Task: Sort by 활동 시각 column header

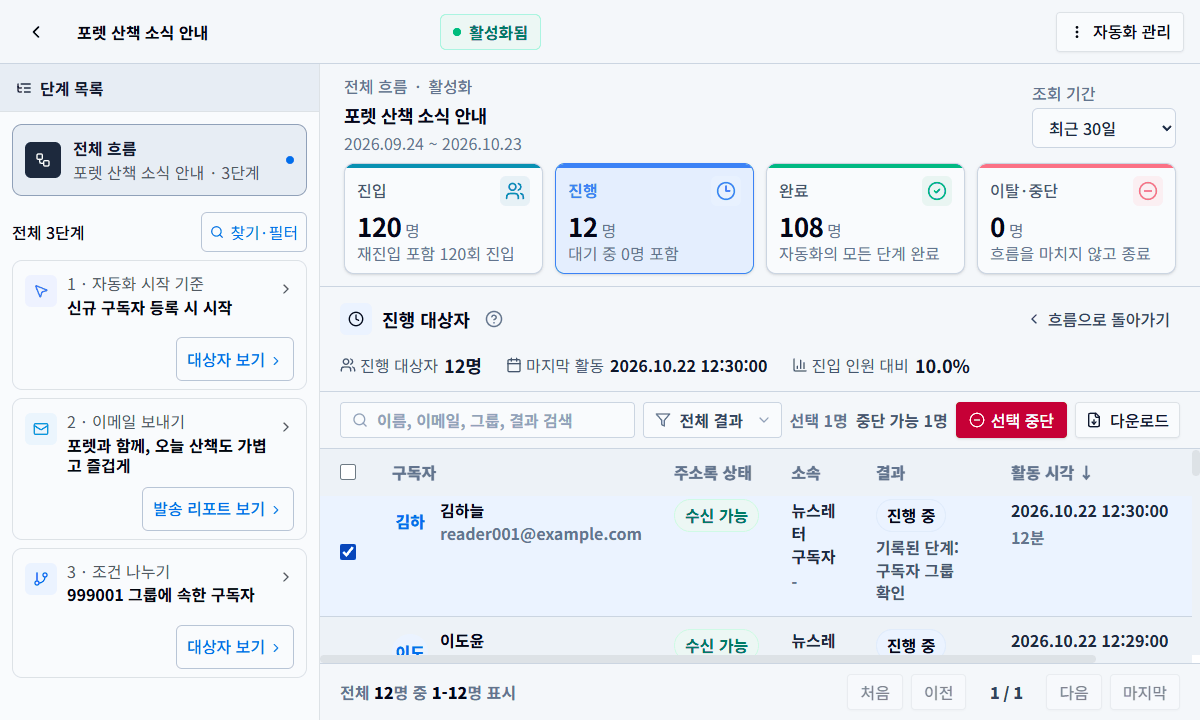Action: [x=1052, y=473]
